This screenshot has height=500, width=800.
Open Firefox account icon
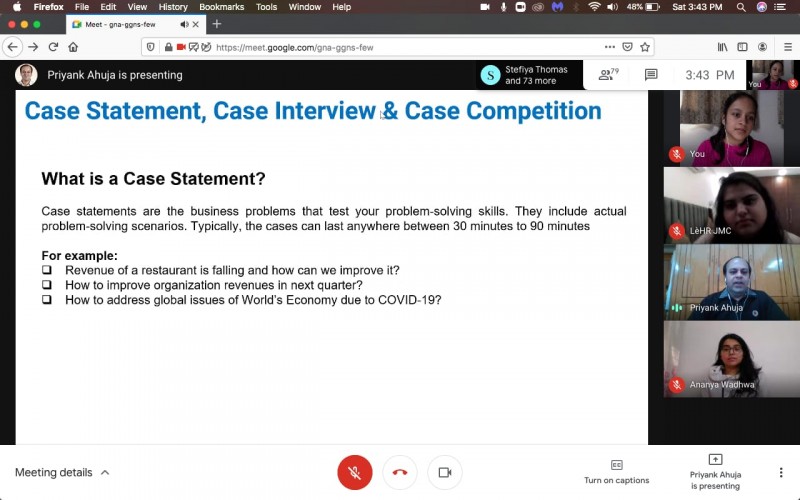pyautogui.click(x=762, y=47)
